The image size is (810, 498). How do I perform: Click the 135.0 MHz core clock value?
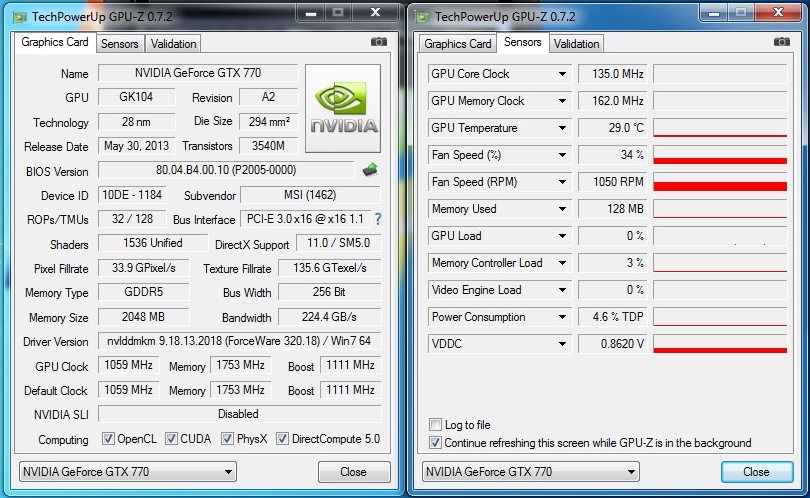(612, 74)
